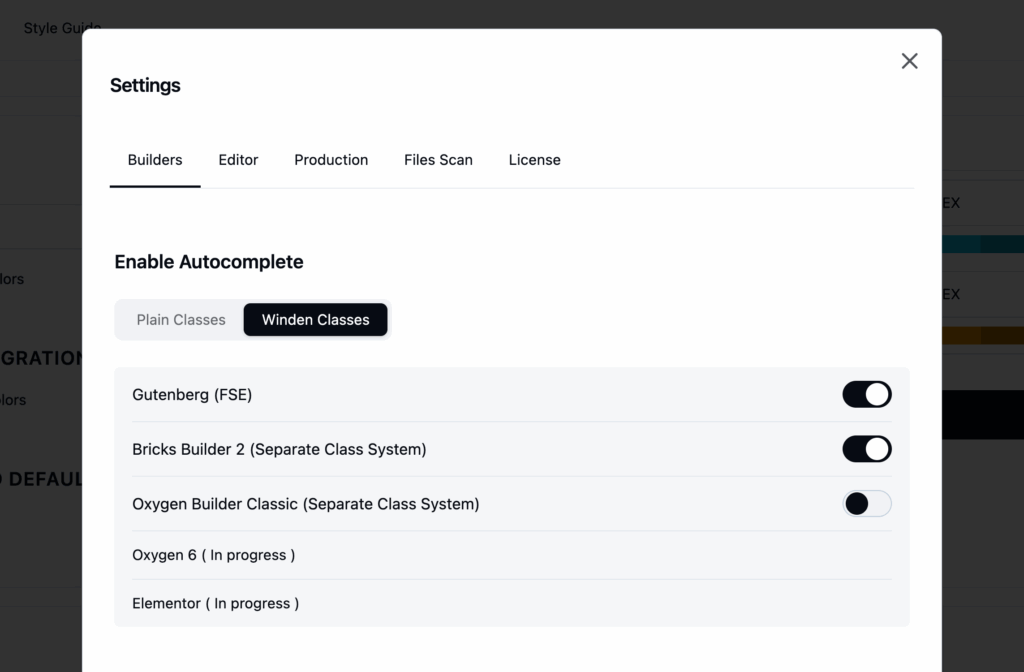Enable the Oxygen Builder Classic toggle
Viewport: 1024px width, 672px height.
pyautogui.click(x=866, y=504)
